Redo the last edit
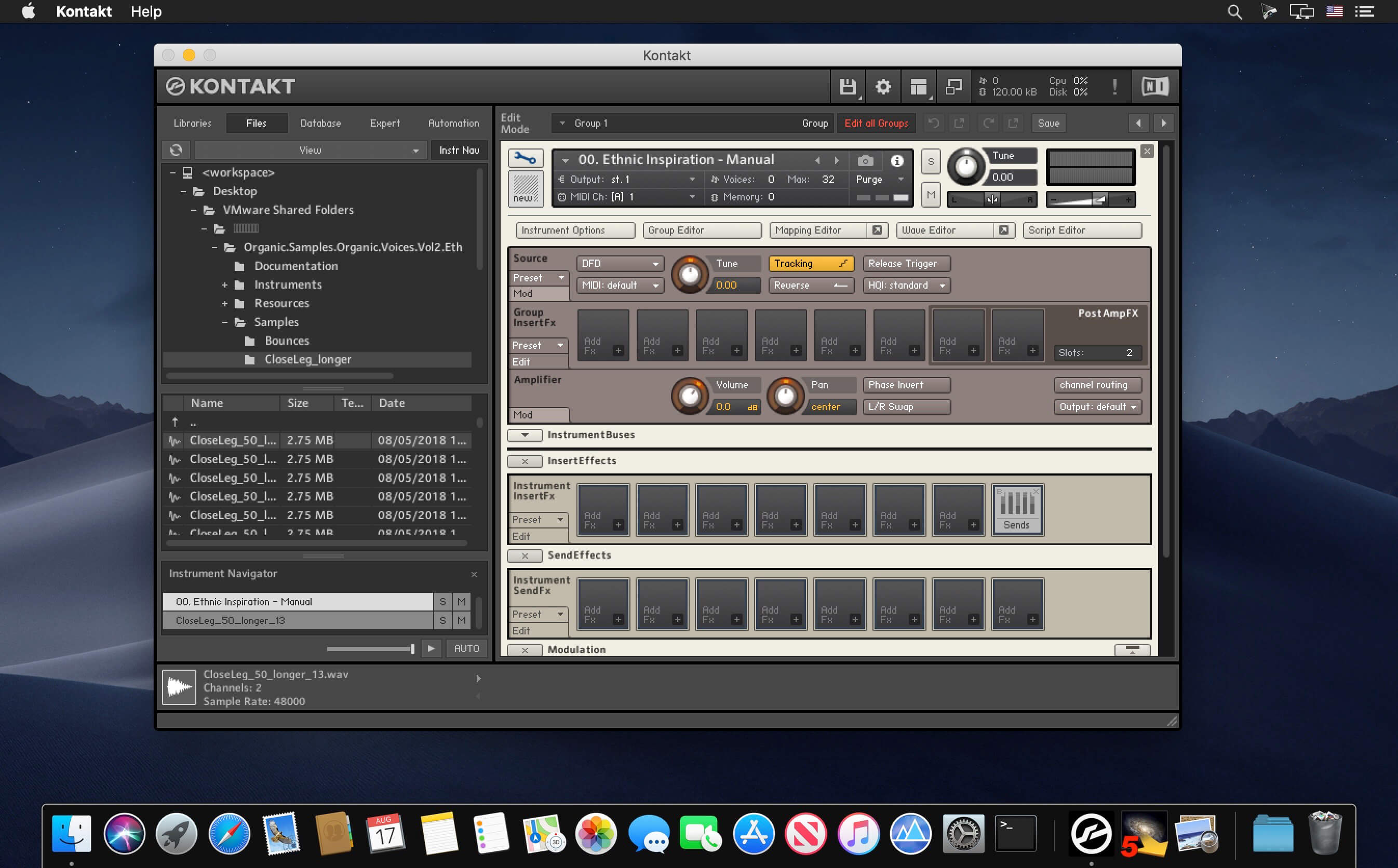 [988, 123]
